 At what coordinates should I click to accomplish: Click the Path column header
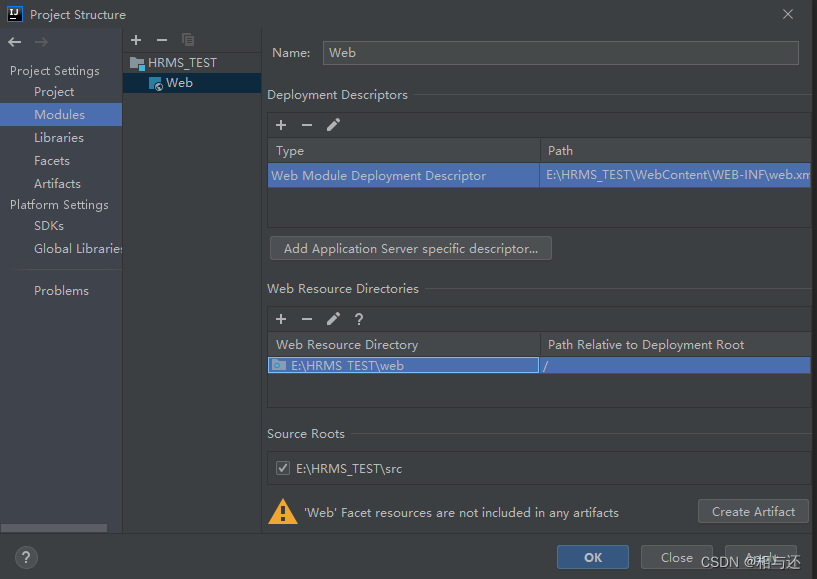676,151
